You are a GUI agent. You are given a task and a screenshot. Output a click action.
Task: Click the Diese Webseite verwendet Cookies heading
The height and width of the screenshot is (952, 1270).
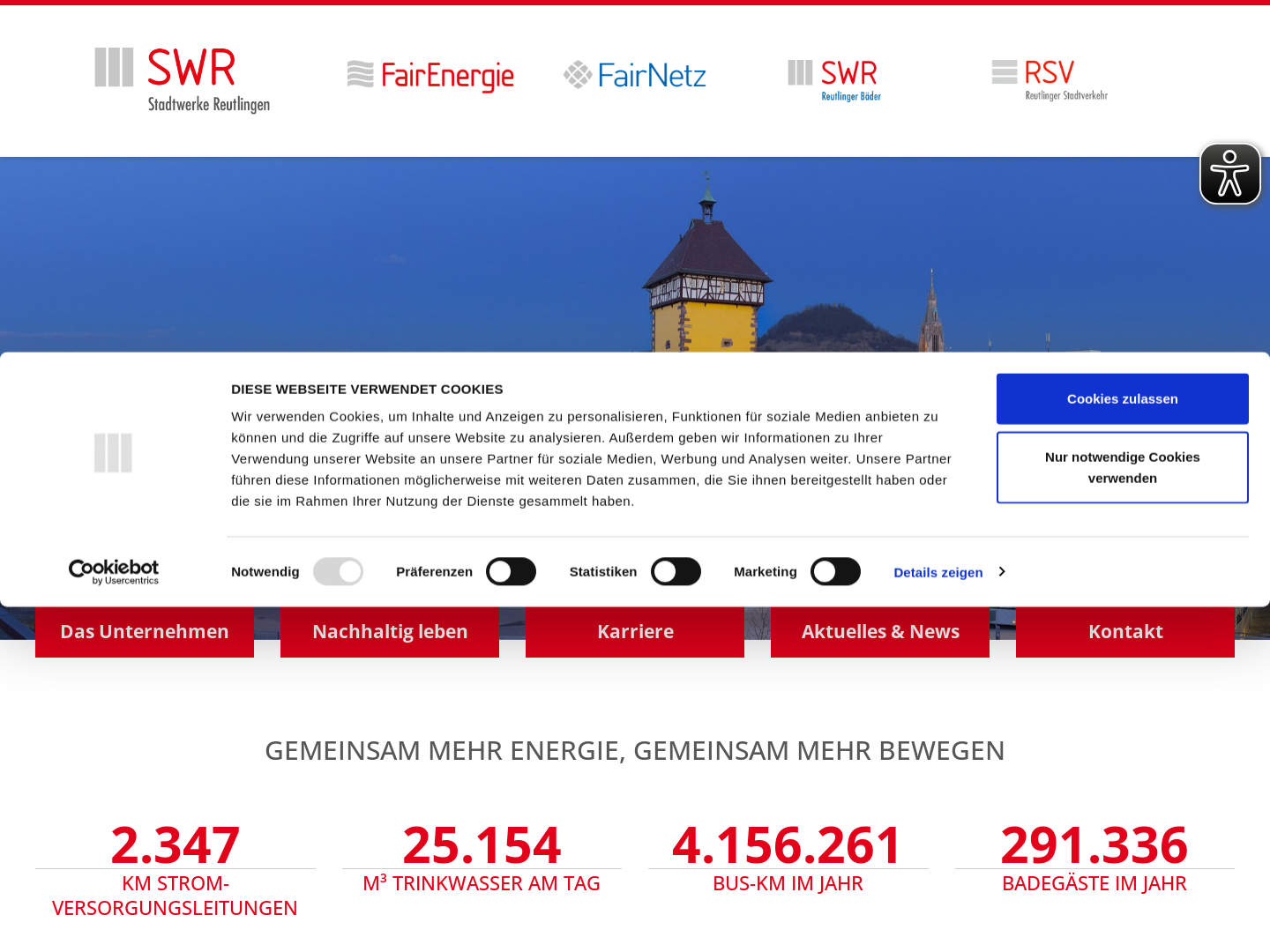point(367,389)
